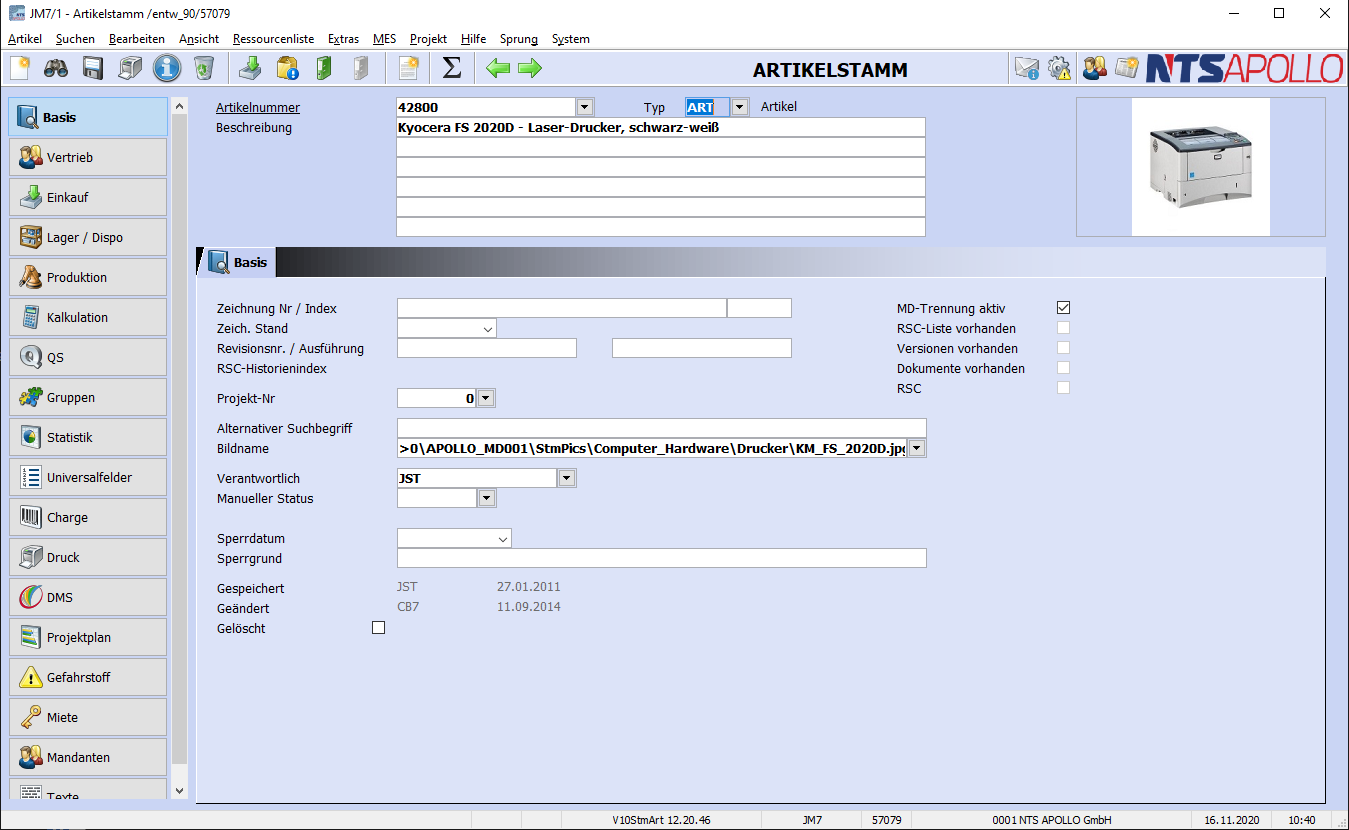Expand the Projekt-Nr dropdown arrow
Screen dimensions: 1349x830
(485, 398)
